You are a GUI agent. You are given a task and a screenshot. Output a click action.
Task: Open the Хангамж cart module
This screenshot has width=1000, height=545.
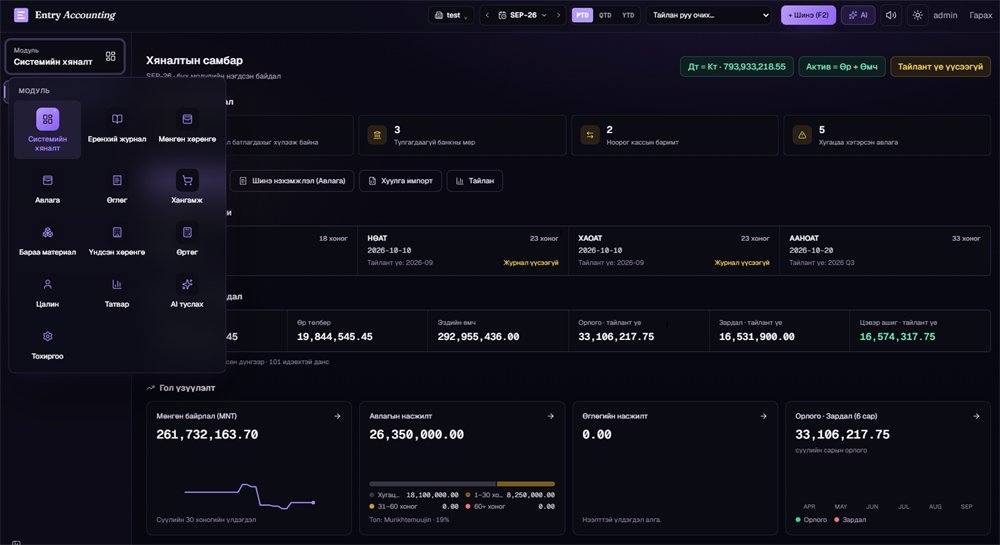tap(187, 189)
